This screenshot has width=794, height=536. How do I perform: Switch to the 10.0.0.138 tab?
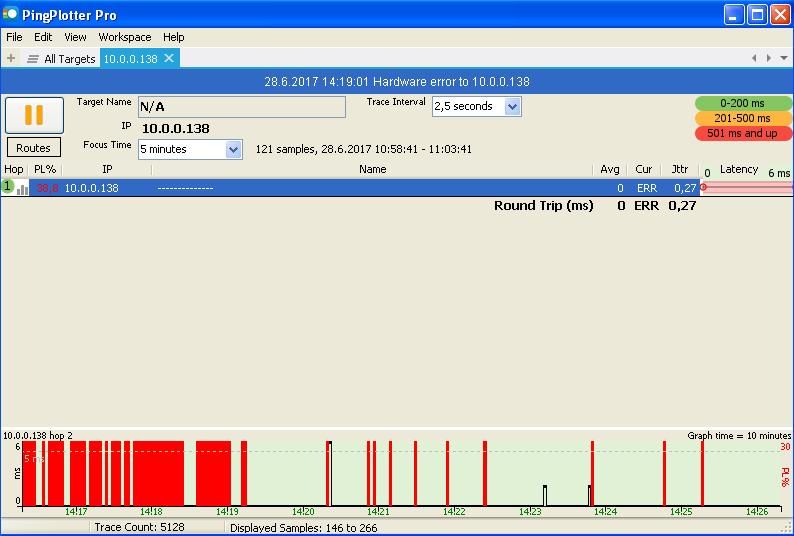131,59
